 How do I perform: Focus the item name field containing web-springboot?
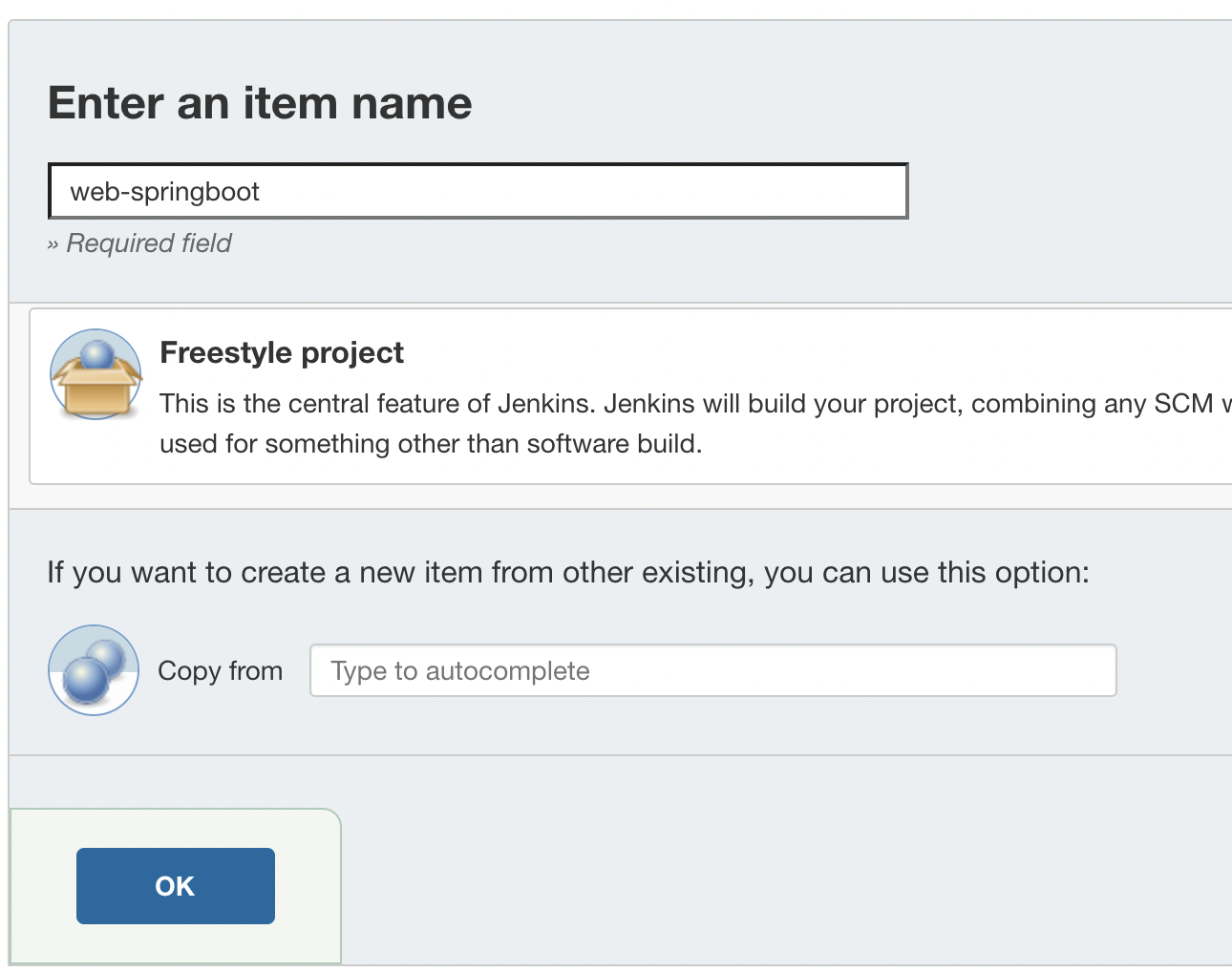[x=478, y=191]
